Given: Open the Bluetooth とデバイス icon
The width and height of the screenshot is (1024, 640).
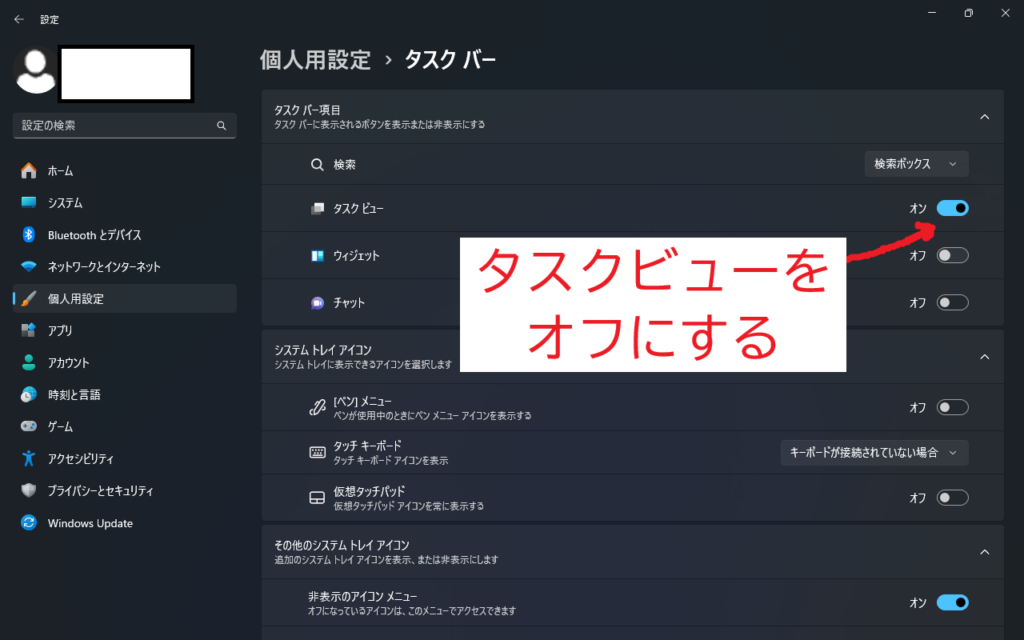Looking at the screenshot, I should pos(29,235).
